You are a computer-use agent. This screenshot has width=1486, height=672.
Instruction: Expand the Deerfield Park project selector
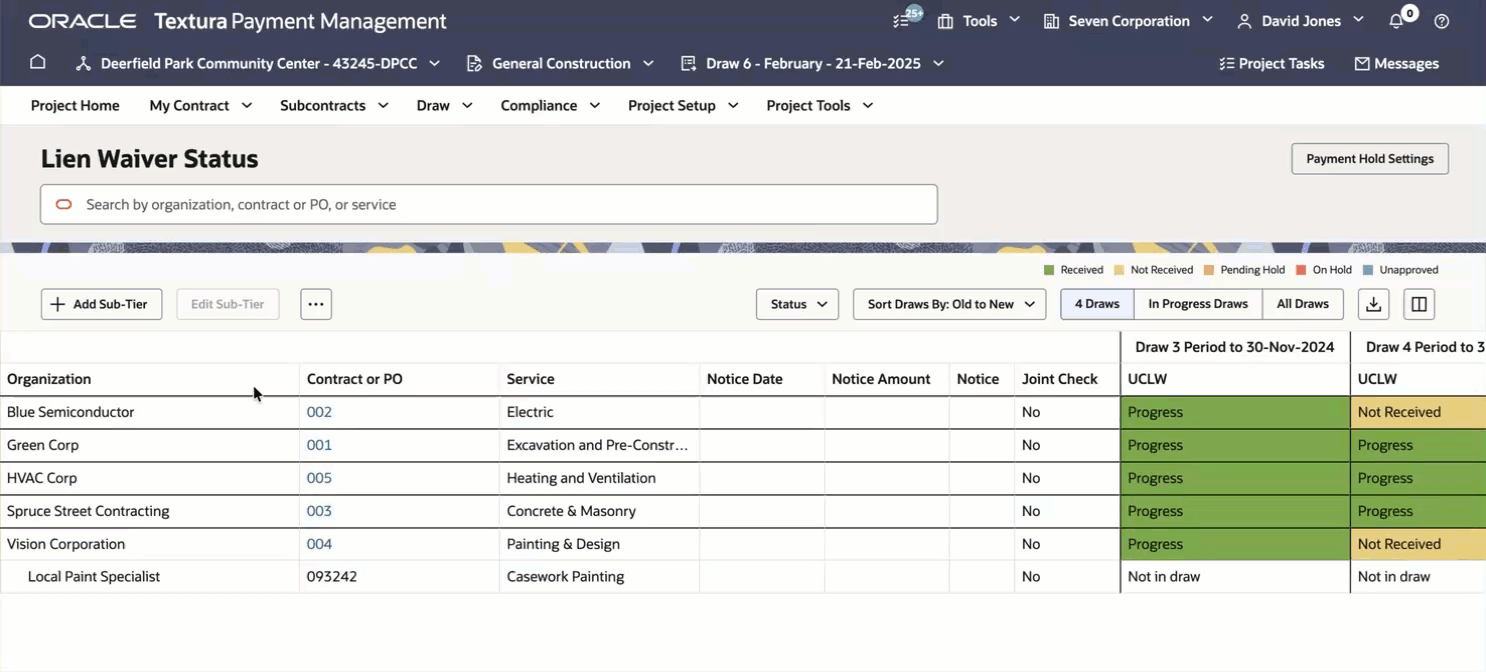pos(434,63)
